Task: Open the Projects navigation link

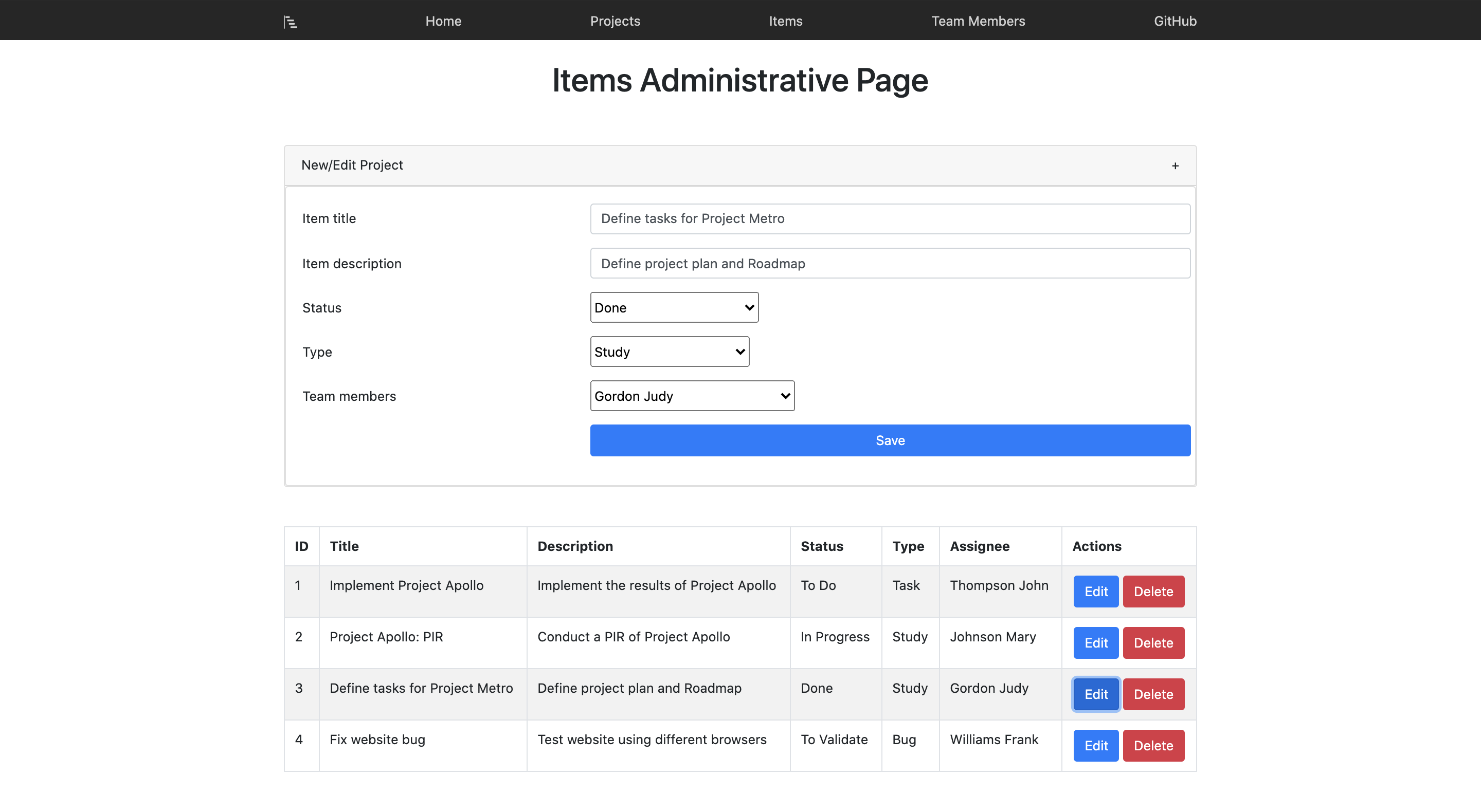Action: point(615,21)
